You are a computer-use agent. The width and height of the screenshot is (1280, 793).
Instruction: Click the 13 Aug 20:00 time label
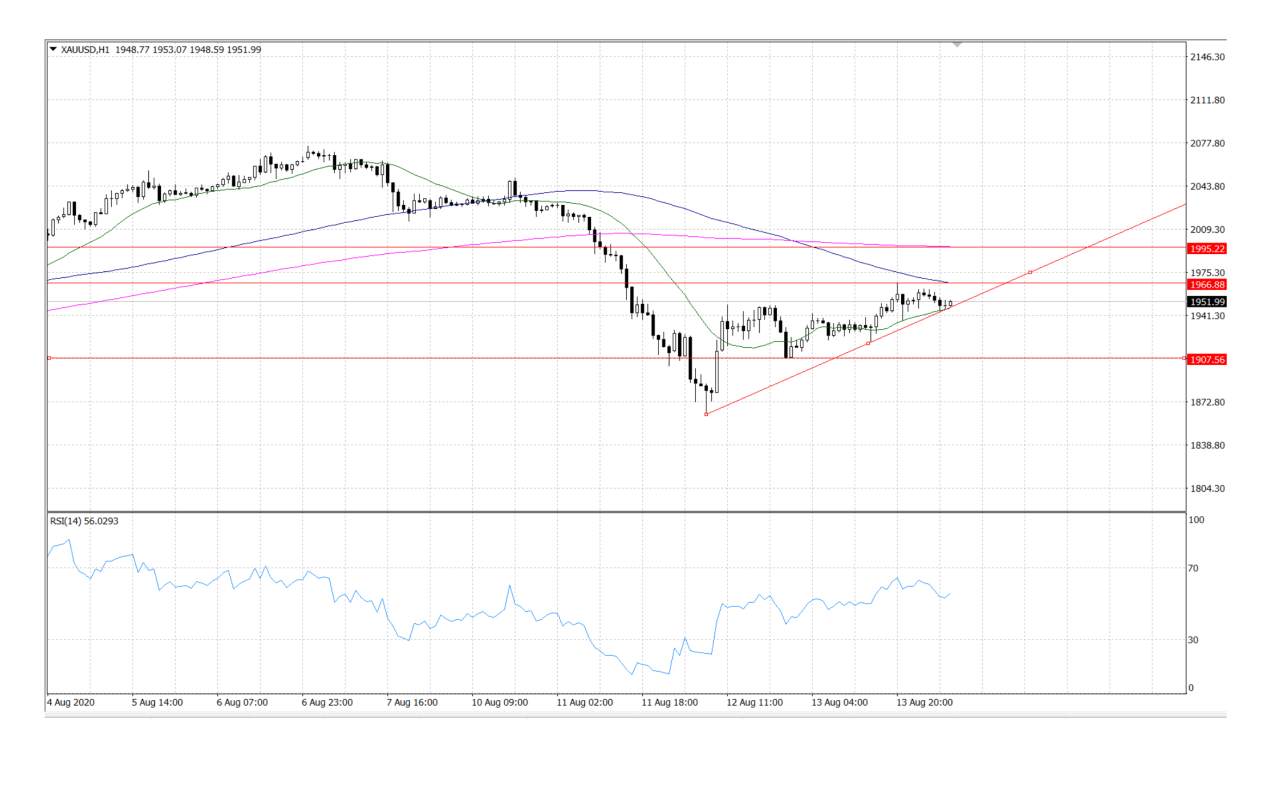(925, 702)
